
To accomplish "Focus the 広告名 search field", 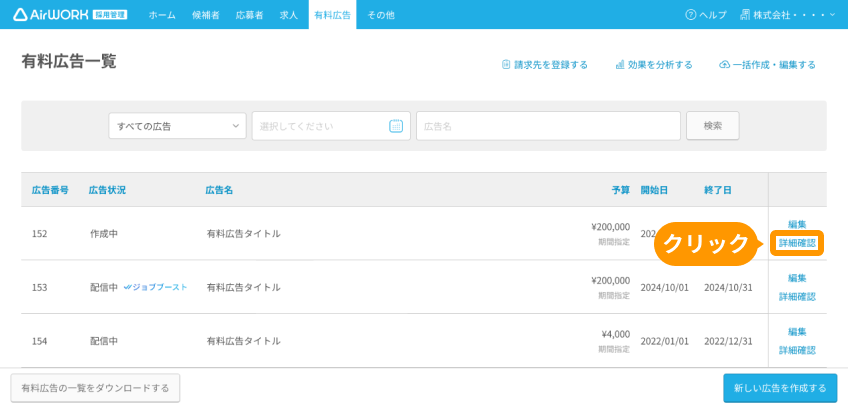I will 548,126.
